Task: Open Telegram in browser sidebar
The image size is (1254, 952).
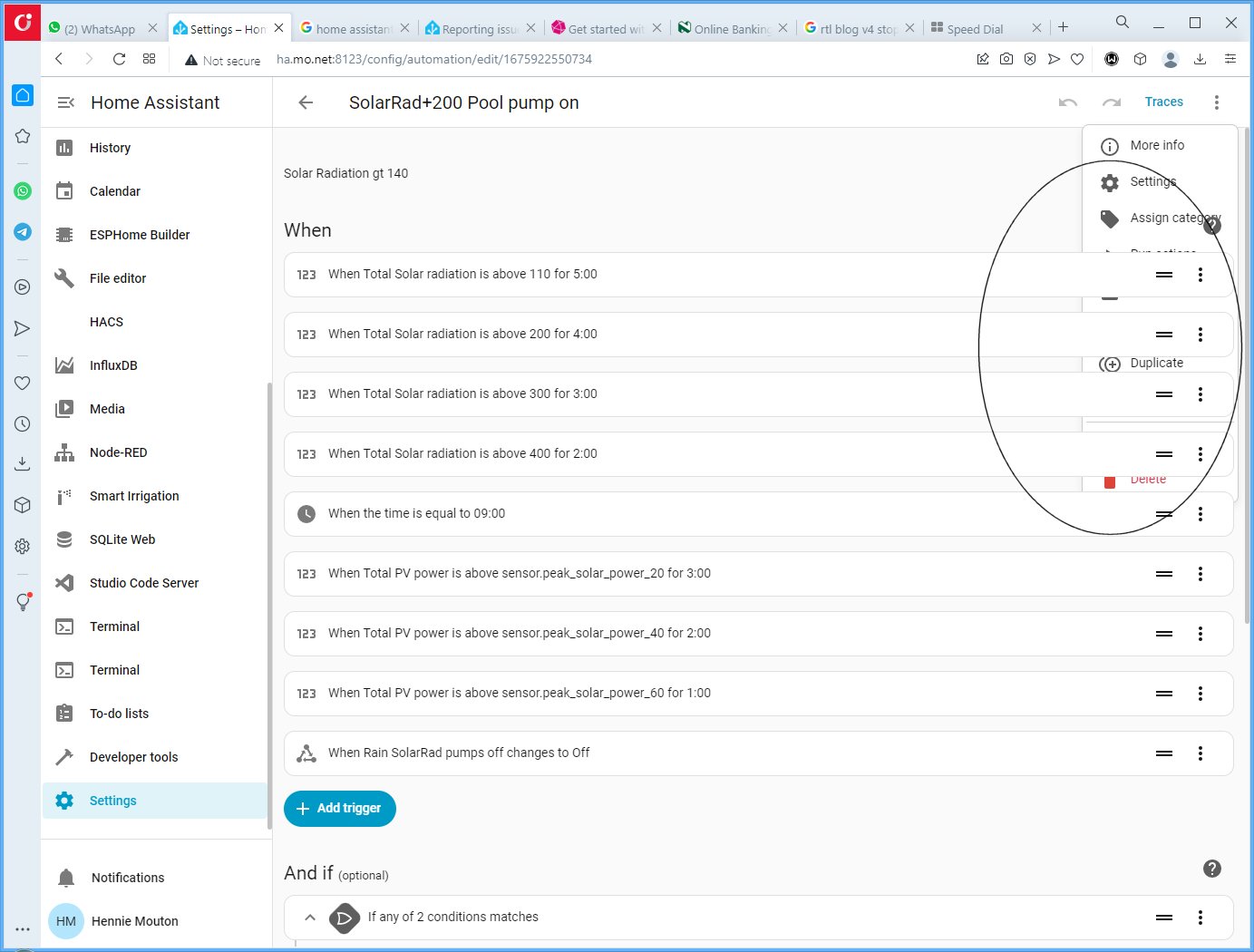Action: (x=23, y=232)
